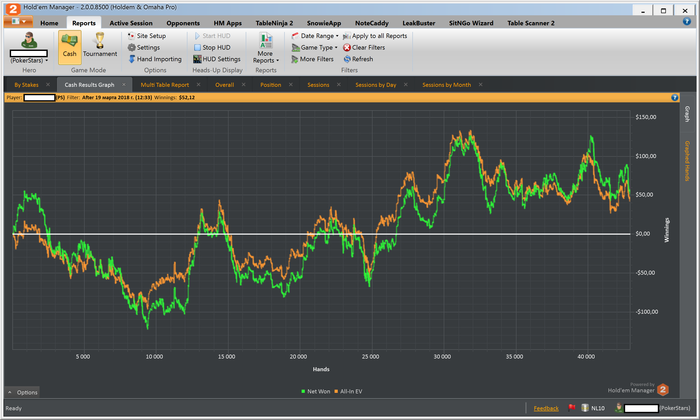Open the Settings option in ribbon

147,47
